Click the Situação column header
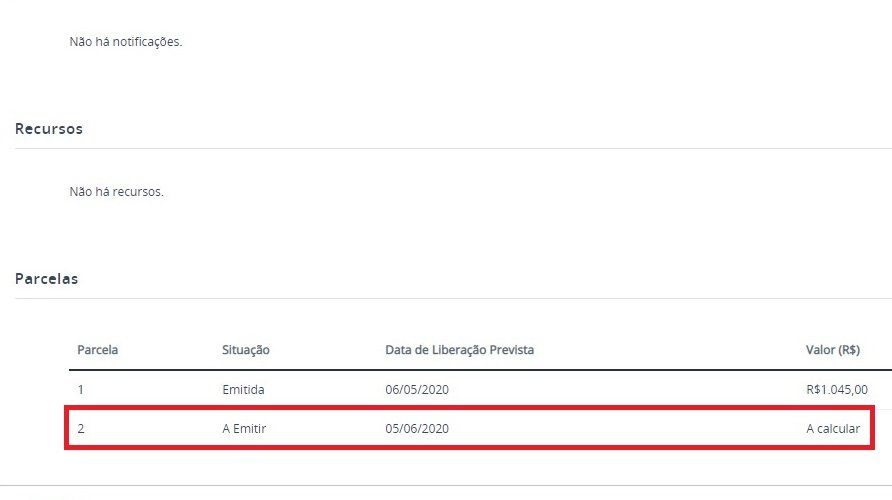 pos(246,350)
